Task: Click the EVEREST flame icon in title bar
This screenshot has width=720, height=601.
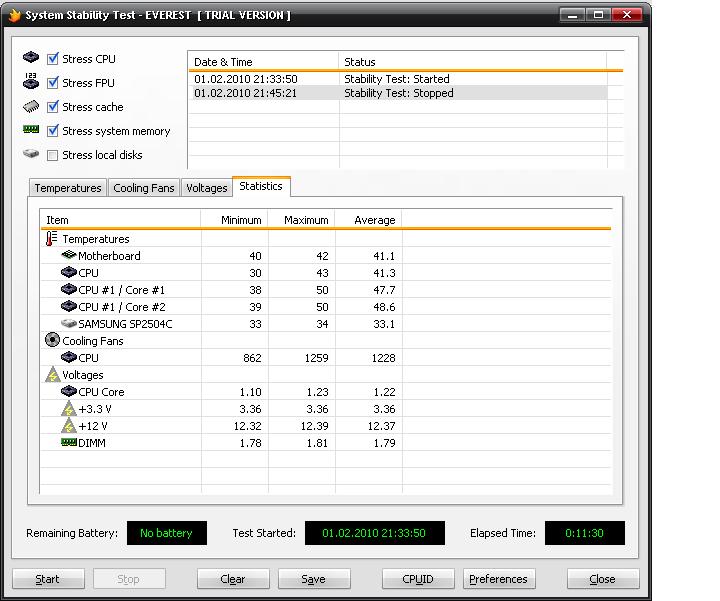Action: 13,15
